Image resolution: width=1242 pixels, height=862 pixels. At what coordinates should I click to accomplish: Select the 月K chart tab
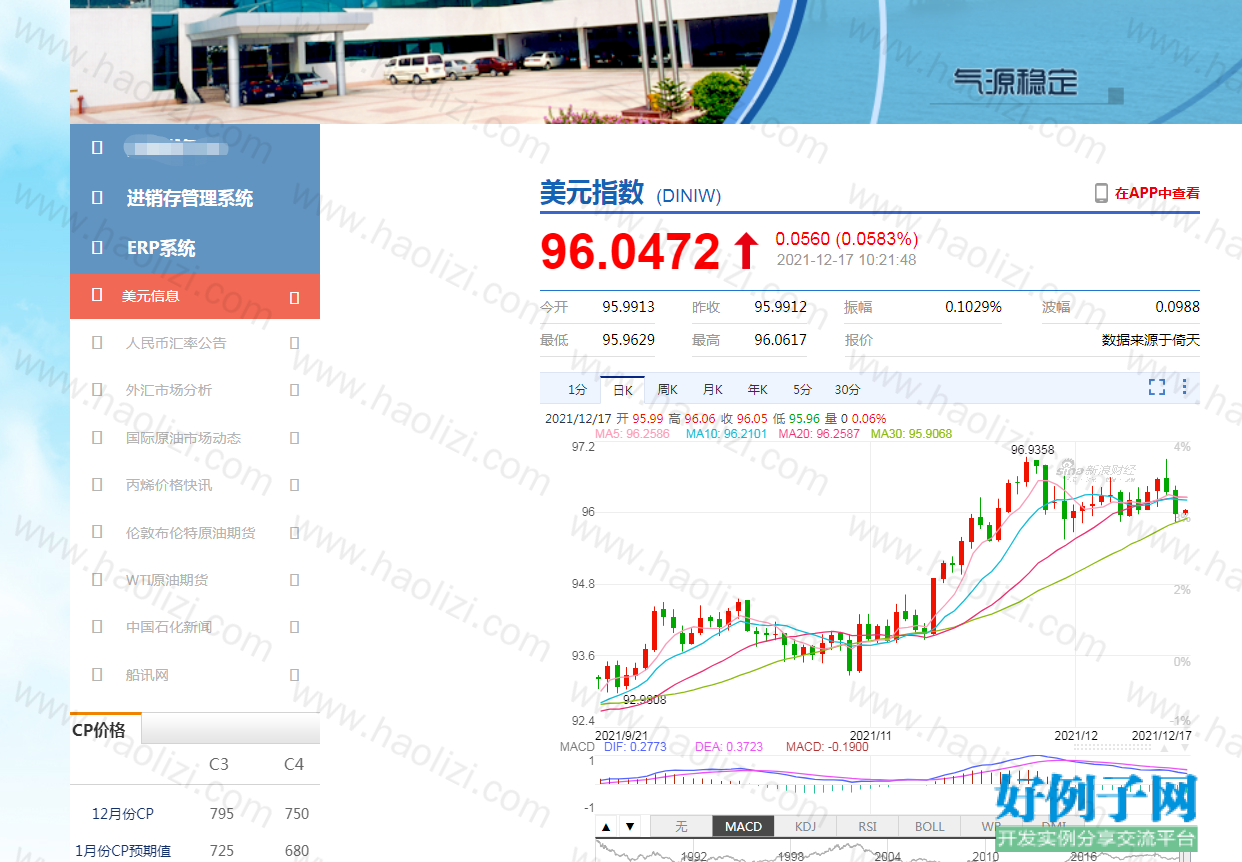[x=712, y=389]
